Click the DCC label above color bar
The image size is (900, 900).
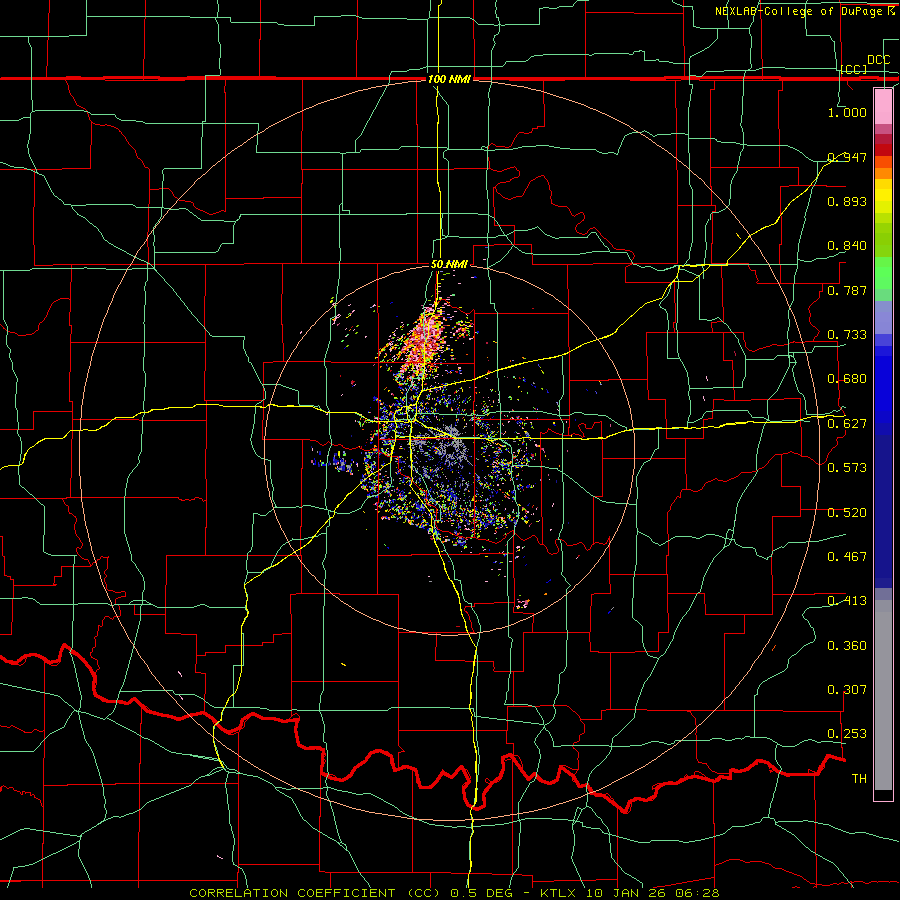pos(878,60)
